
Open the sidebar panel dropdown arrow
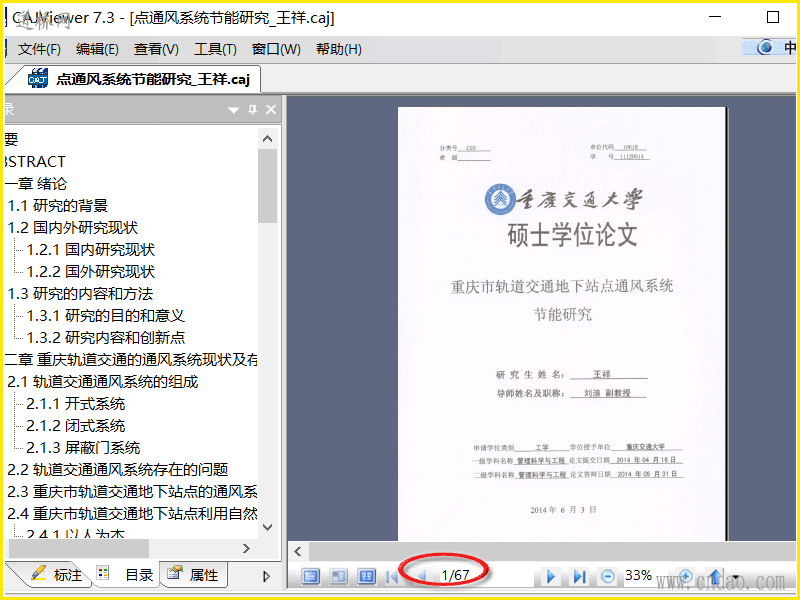233,110
